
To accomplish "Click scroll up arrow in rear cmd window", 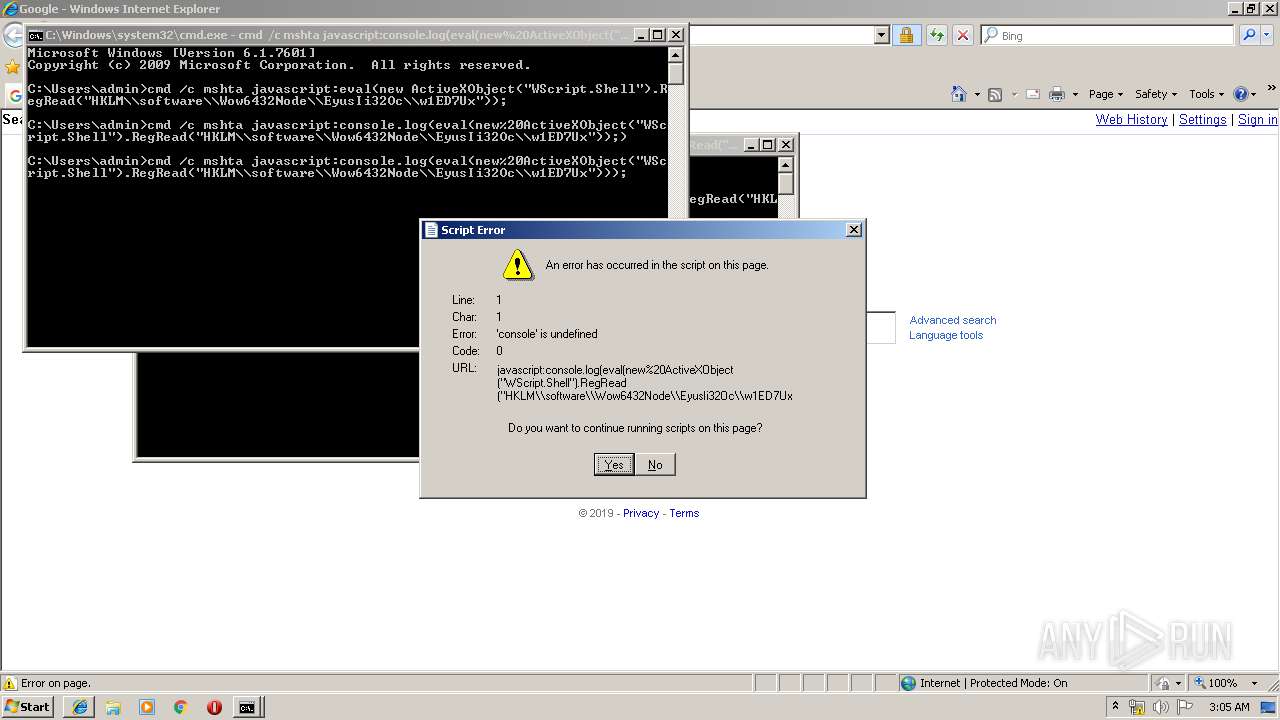I will click(786, 166).
